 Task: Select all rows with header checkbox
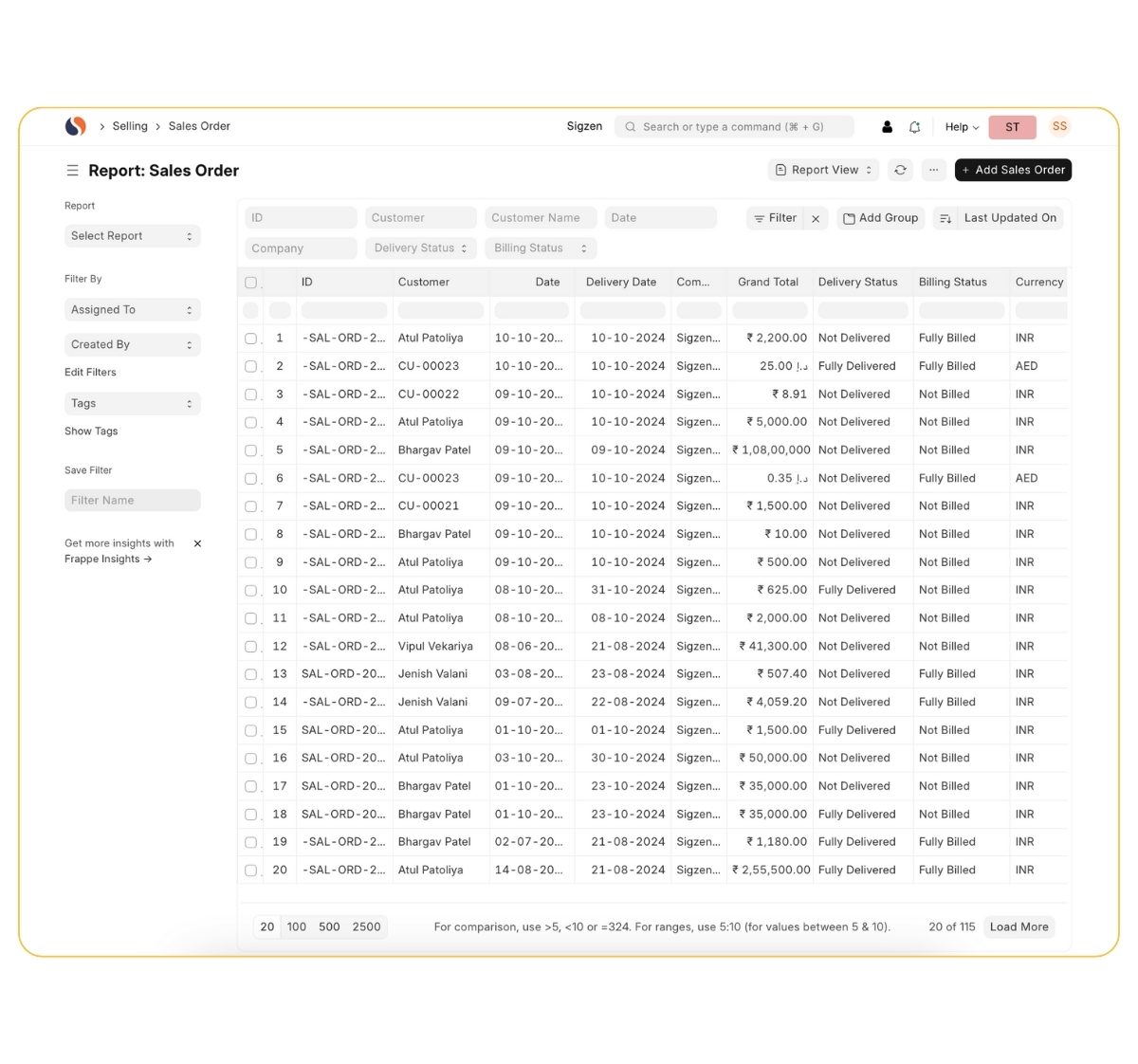(250, 283)
